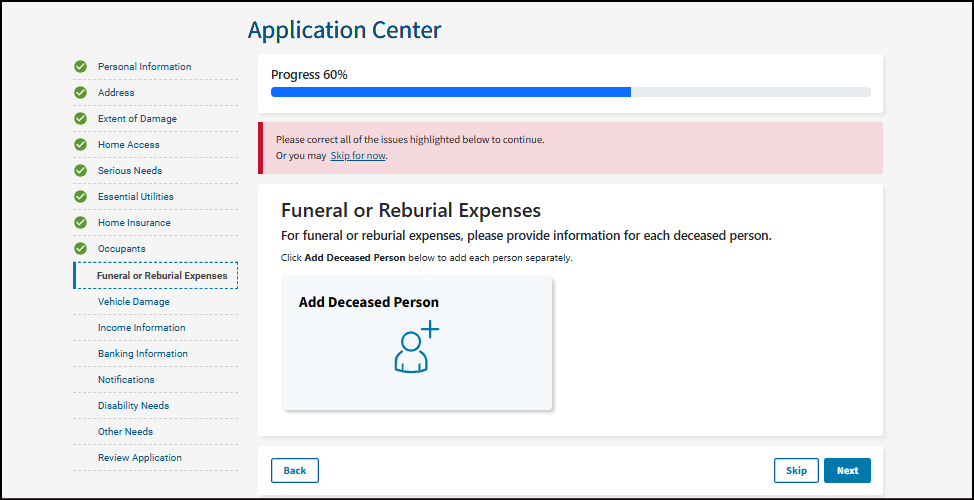Screen dimensions: 974x500
Task: Click green checkmark beside Address
Action: [x=81, y=93]
